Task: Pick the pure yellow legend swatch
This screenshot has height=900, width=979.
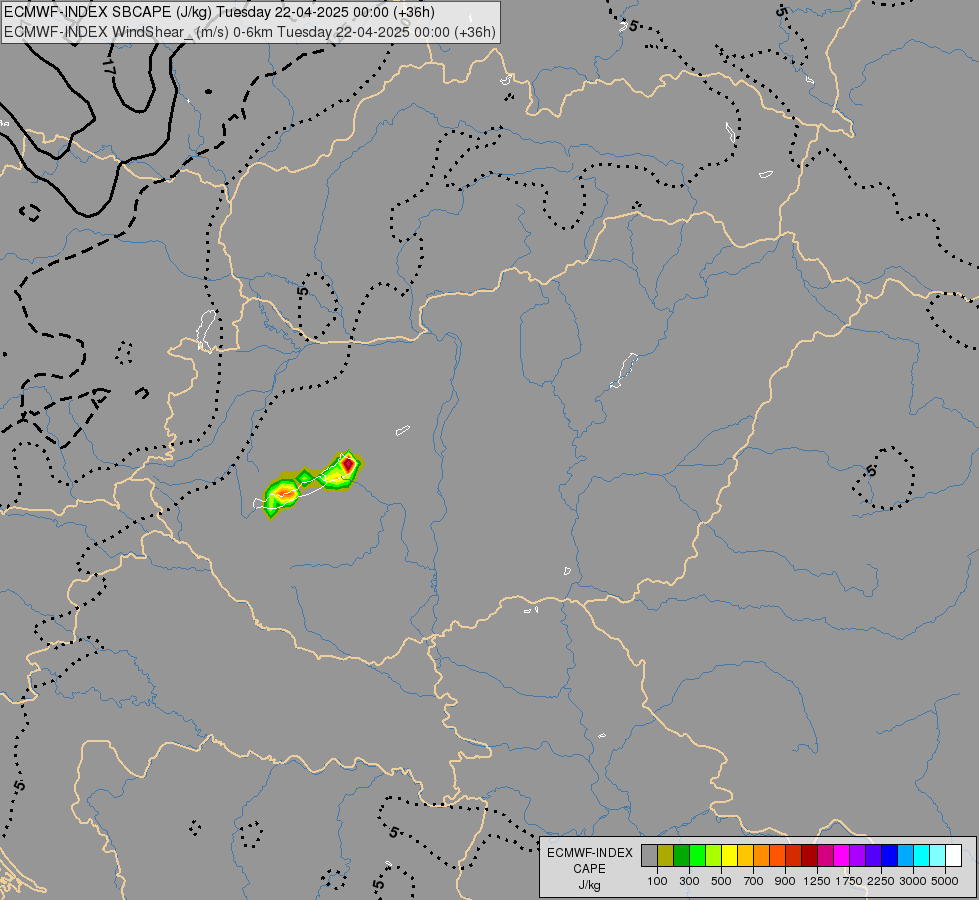Action: coord(730,856)
